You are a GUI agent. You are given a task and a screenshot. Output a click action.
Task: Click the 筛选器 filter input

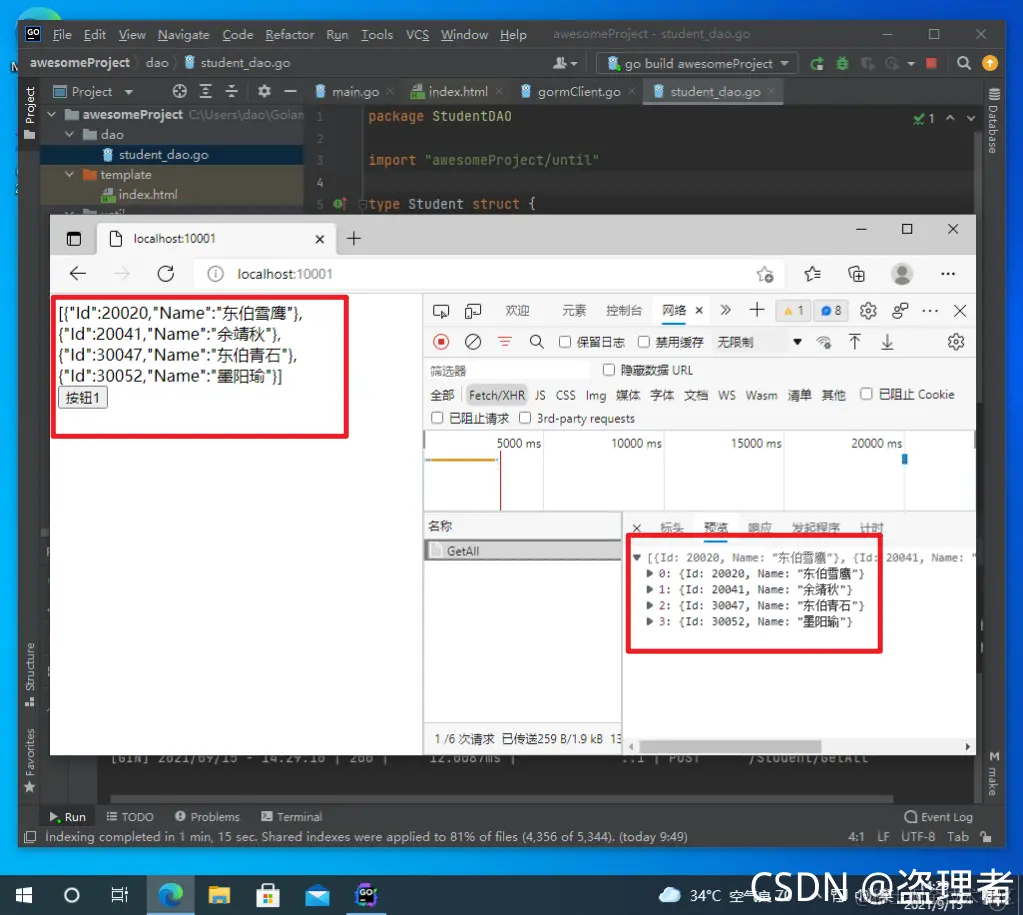tap(509, 371)
